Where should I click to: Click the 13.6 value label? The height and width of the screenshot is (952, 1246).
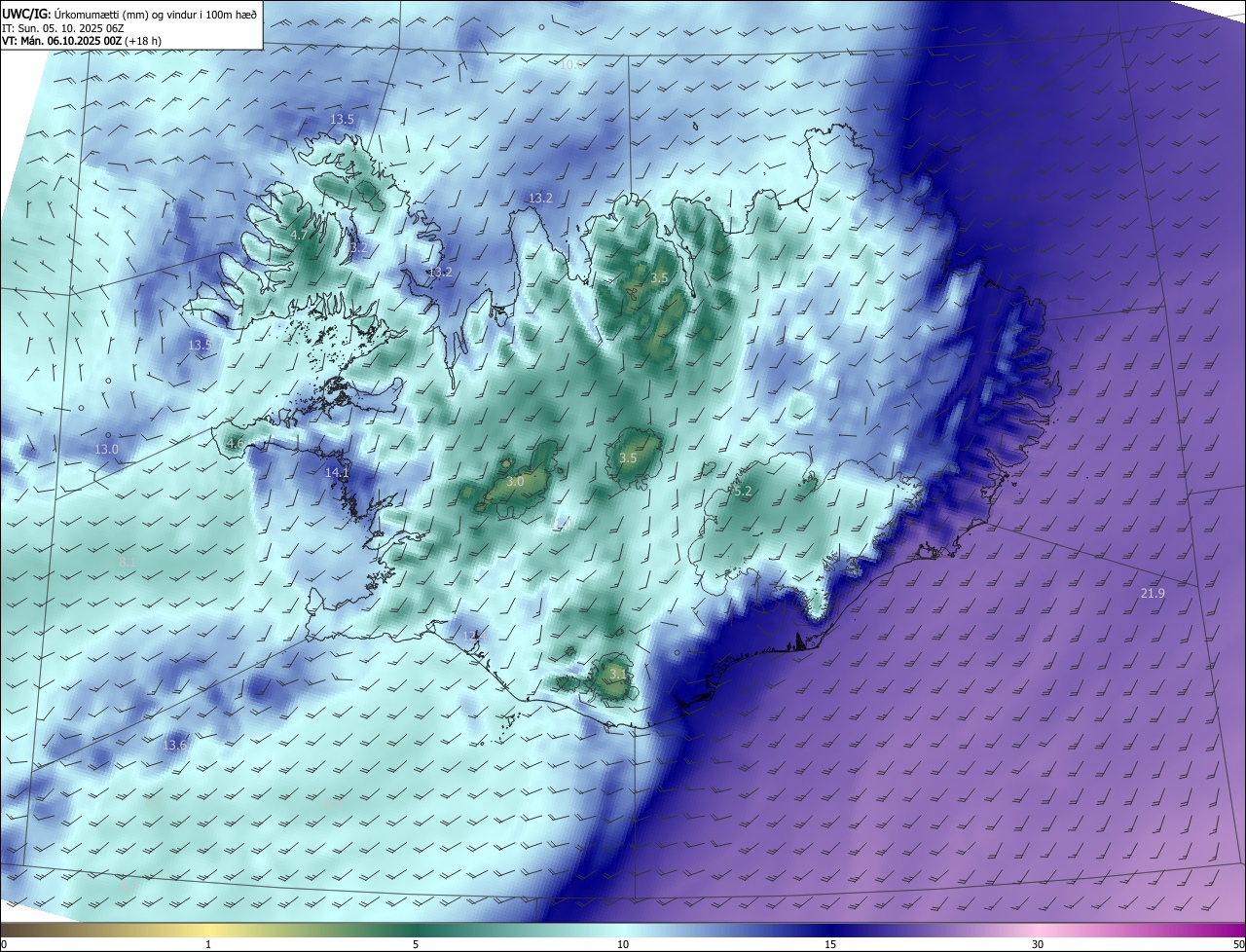click(x=174, y=745)
